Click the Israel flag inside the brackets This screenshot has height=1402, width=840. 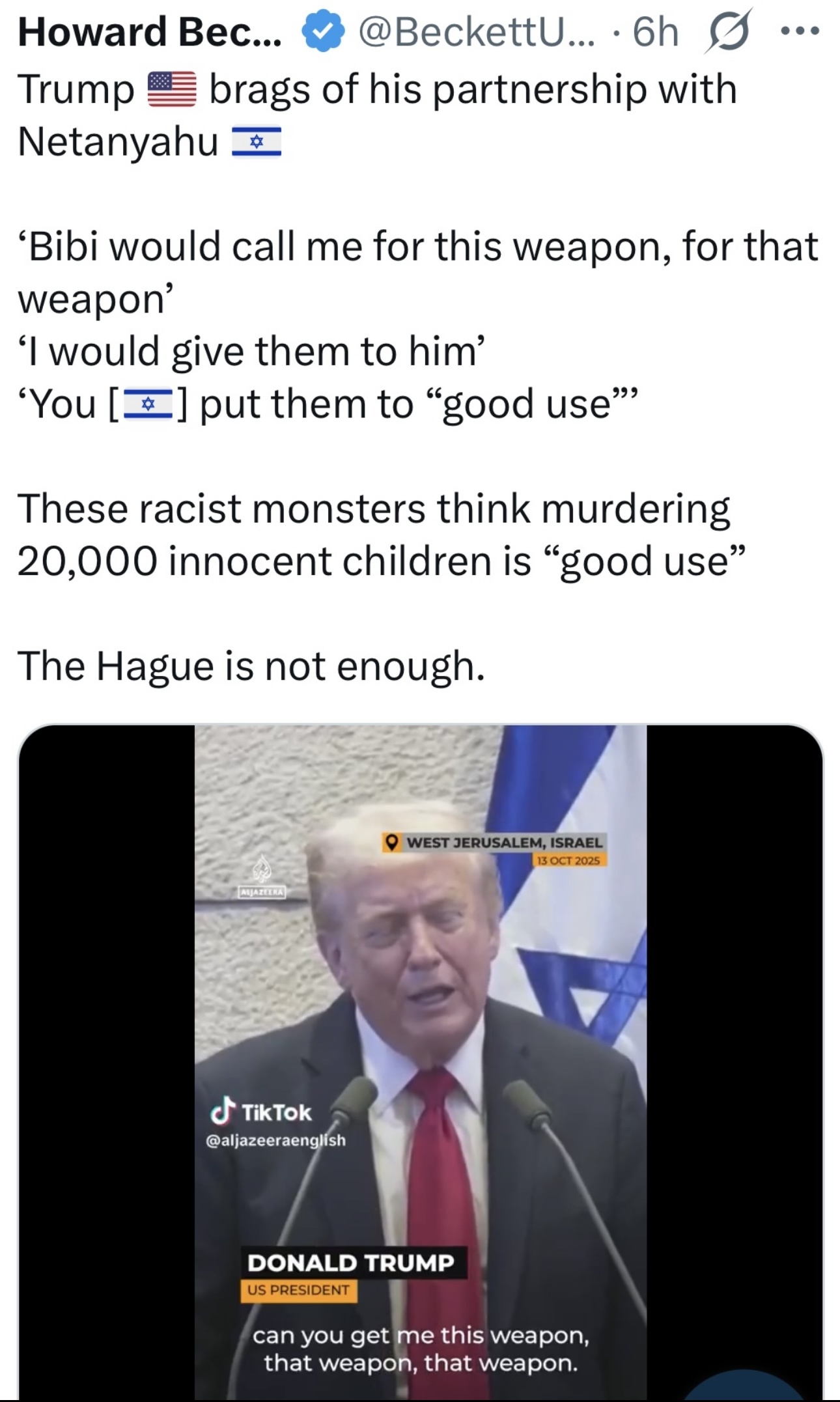click(x=148, y=404)
